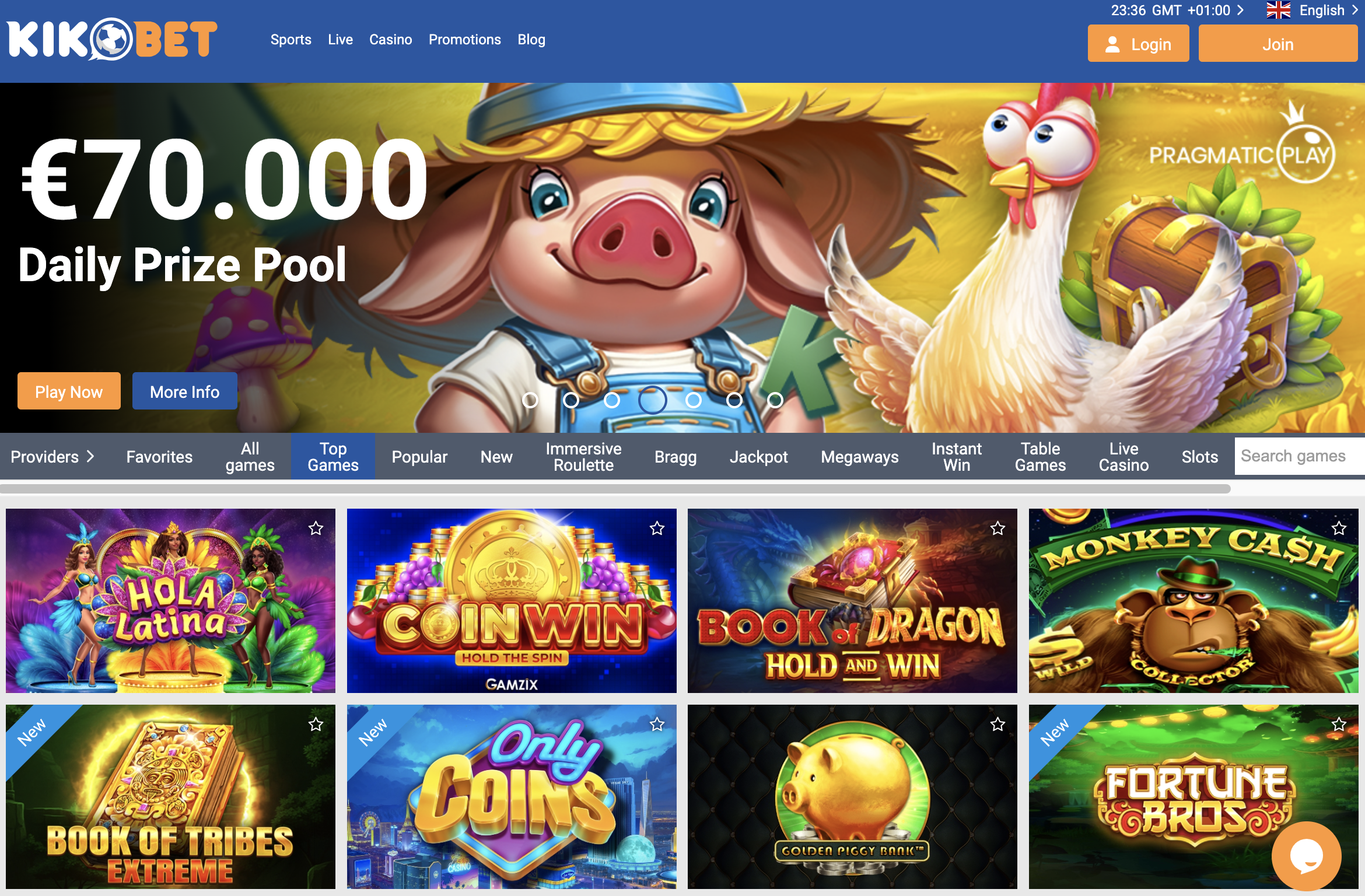Click the KikoBet logo

coord(113,40)
